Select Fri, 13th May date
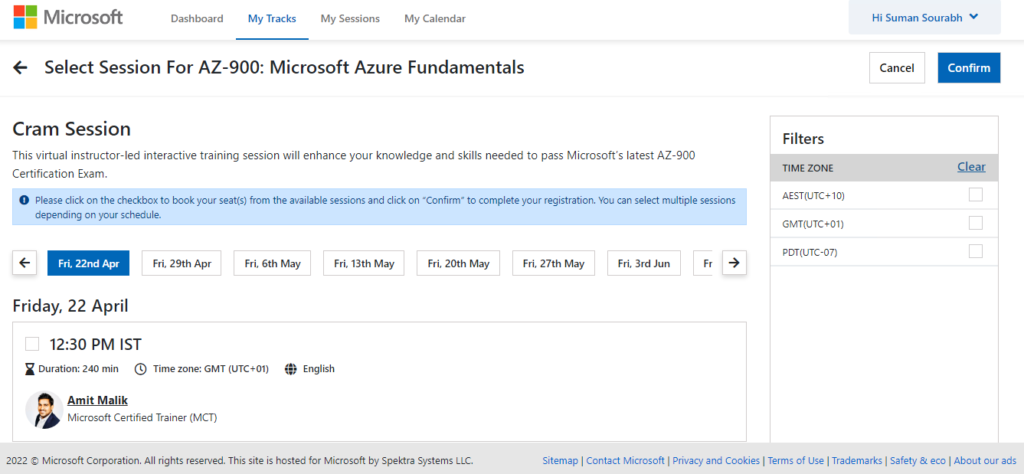Image resolution: width=1024 pixels, height=474 pixels. 364,263
